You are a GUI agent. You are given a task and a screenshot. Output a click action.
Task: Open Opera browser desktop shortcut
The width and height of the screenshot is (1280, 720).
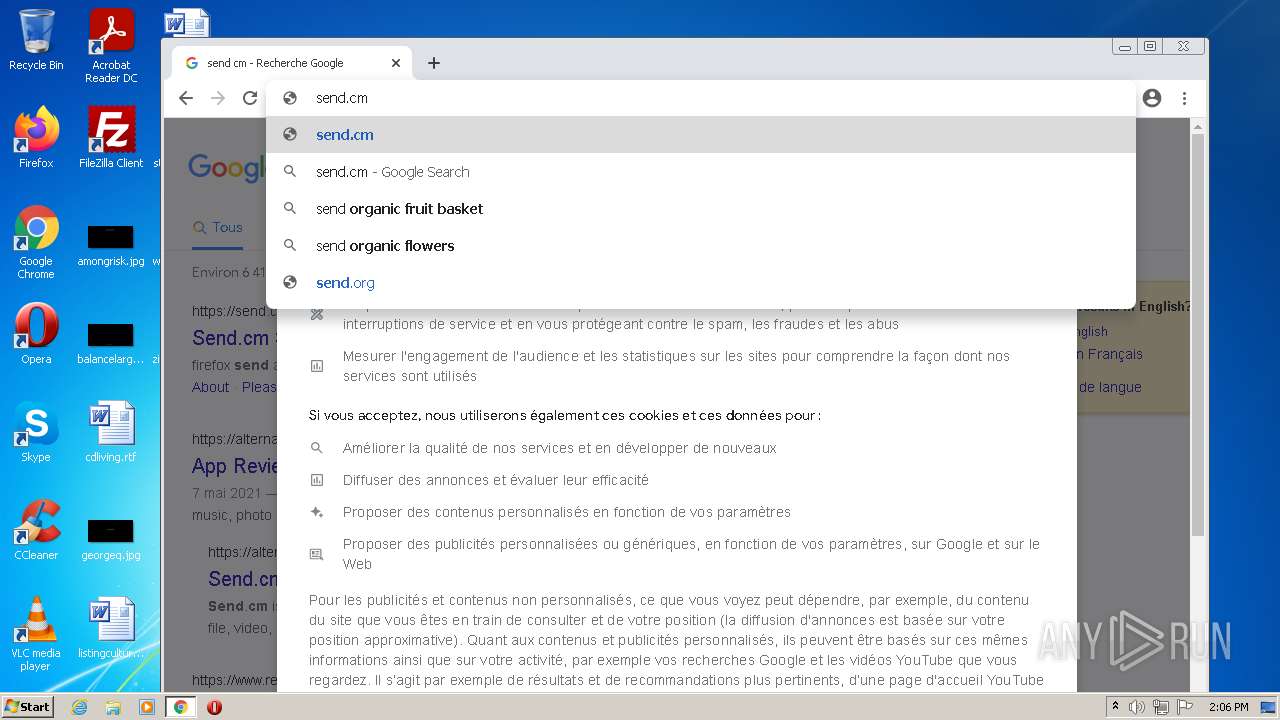pos(36,334)
